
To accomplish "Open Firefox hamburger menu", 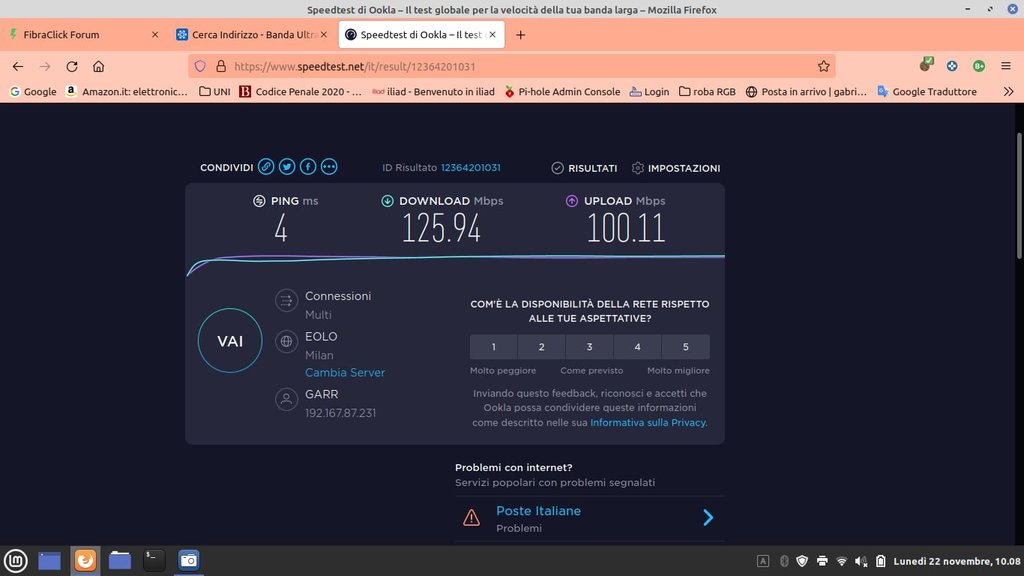I will [1006, 66].
